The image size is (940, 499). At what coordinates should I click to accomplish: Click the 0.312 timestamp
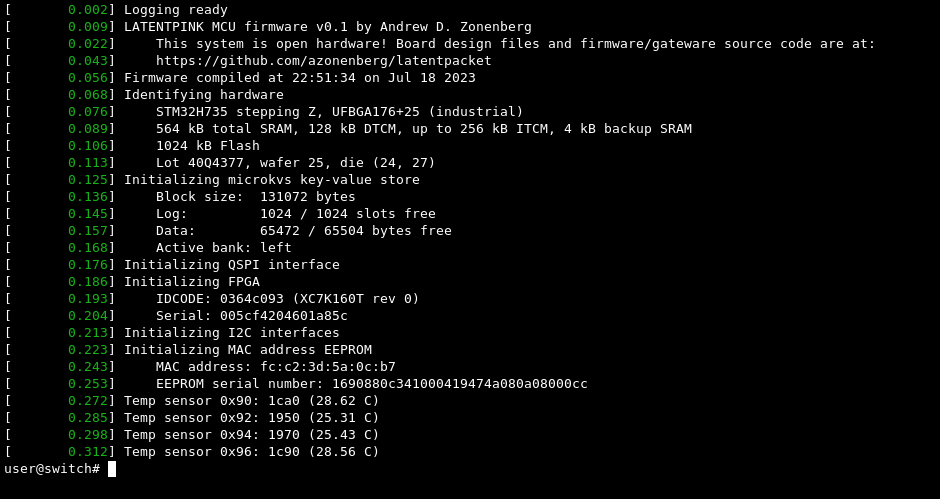(88, 452)
